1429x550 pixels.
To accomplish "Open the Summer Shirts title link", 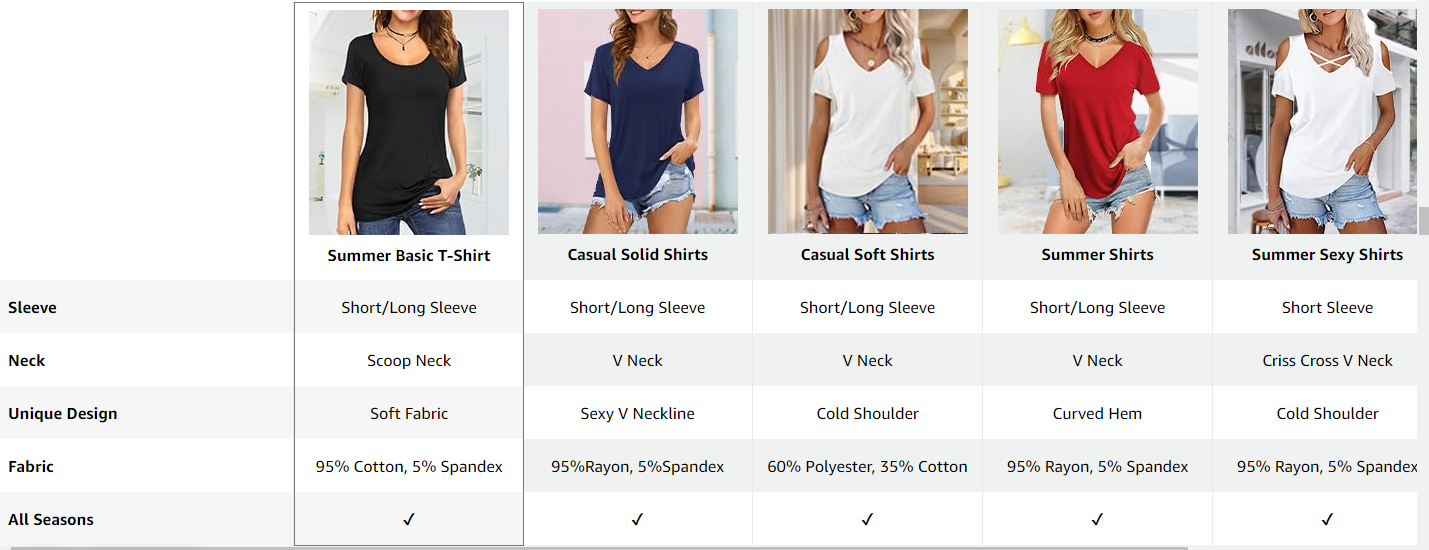I will [1098, 255].
